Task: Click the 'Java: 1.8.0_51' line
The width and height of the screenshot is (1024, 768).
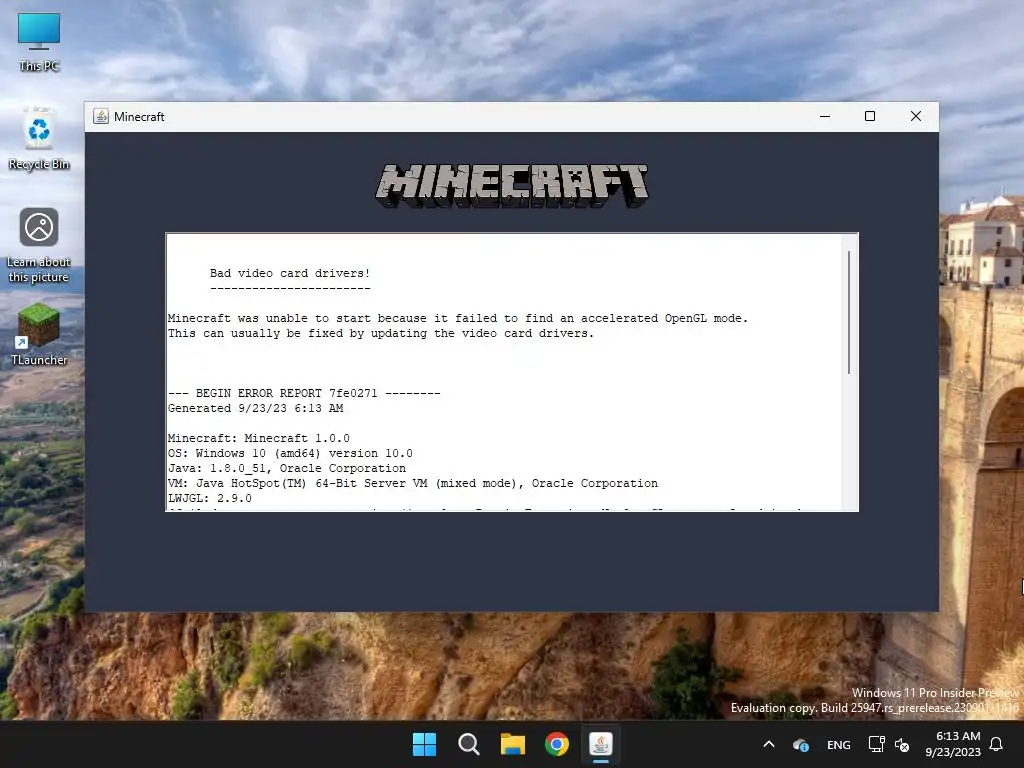Action: tap(287, 468)
